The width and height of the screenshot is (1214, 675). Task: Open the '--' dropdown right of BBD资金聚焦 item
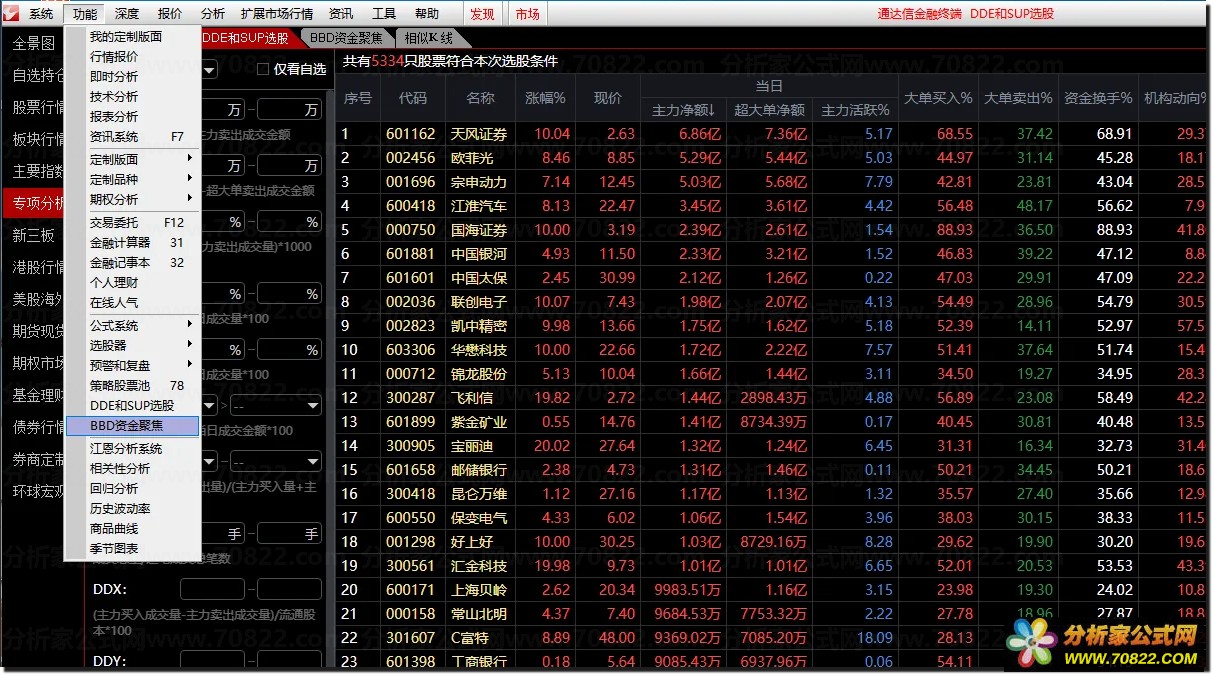pyautogui.click(x=275, y=461)
